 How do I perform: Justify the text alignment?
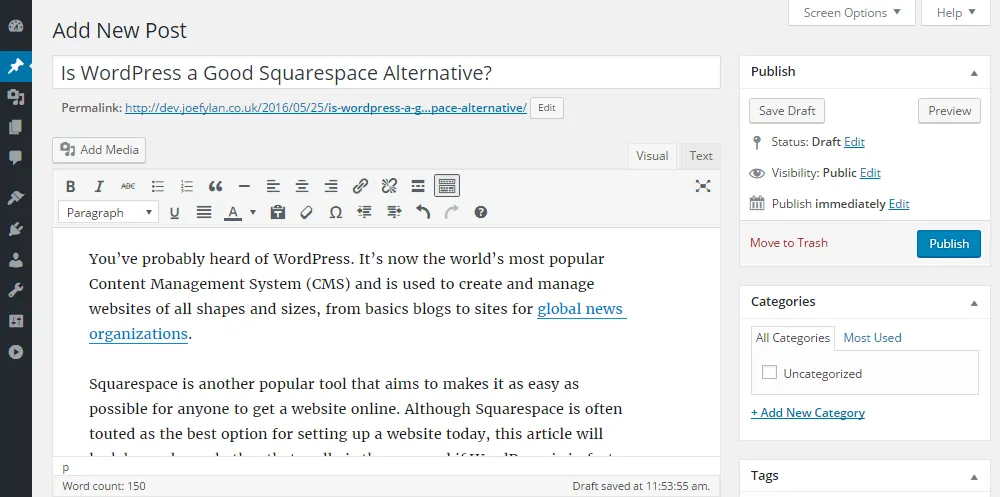(x=204, y=212)
